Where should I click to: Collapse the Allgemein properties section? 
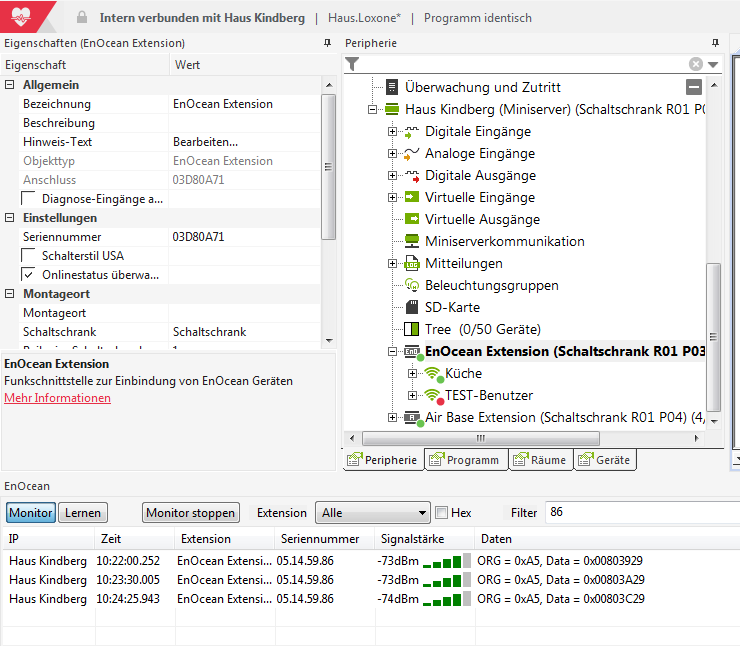tap(10, 85)
